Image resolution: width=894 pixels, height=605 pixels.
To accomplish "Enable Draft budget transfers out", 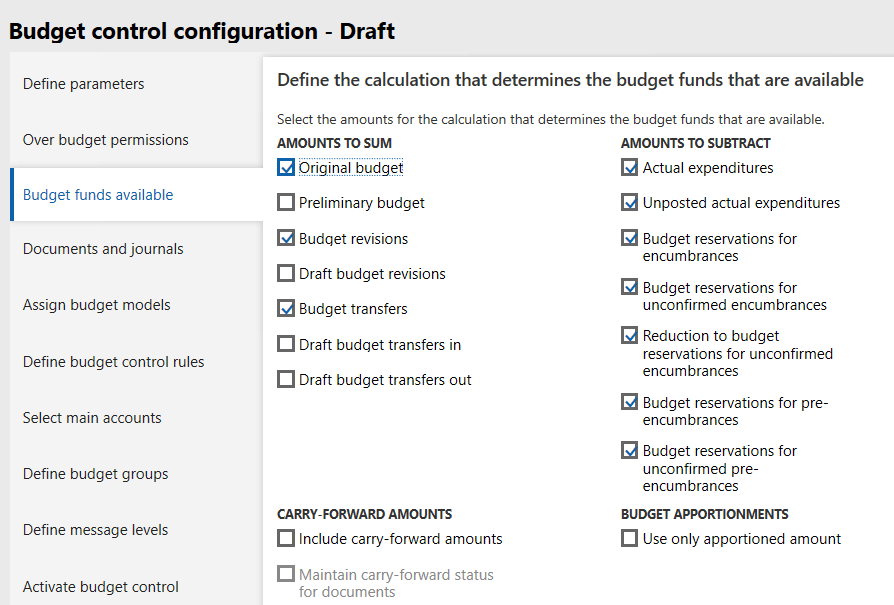I will pyautogui.click(x=287, y=380).
